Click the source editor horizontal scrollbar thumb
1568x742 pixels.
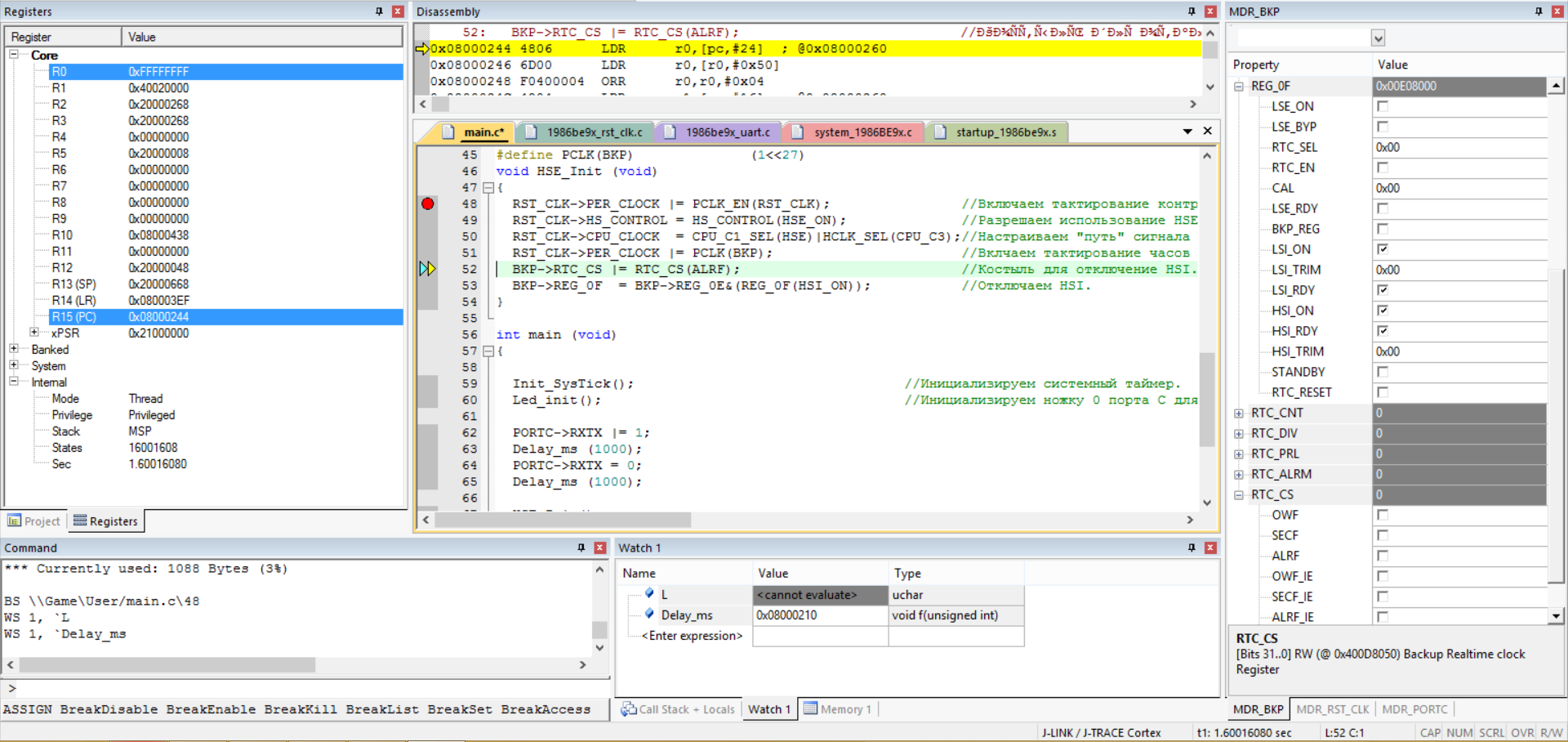tap(563, 520)
